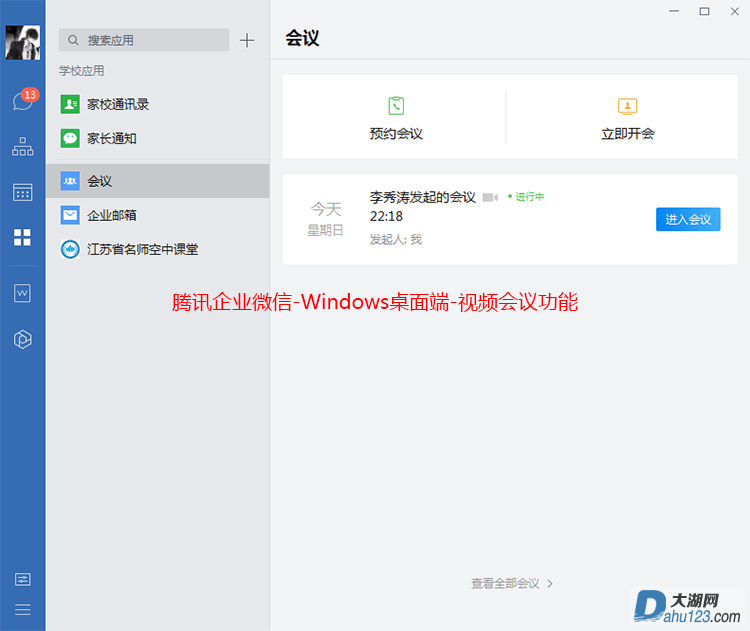Open the settings sliders icon at sidebar bottom
Image resolution: width=750 pixels, height=631 pixels.
[x=22, y=579]
